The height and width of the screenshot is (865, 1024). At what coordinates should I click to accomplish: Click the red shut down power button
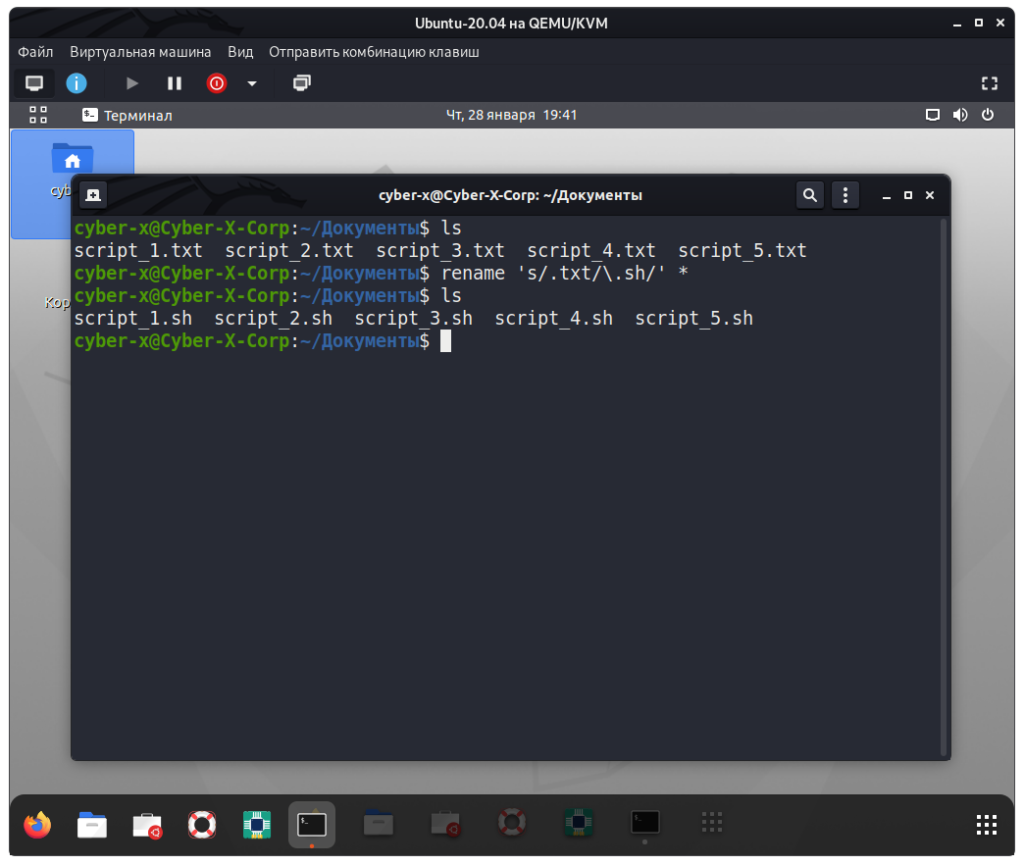coord(216,83)
